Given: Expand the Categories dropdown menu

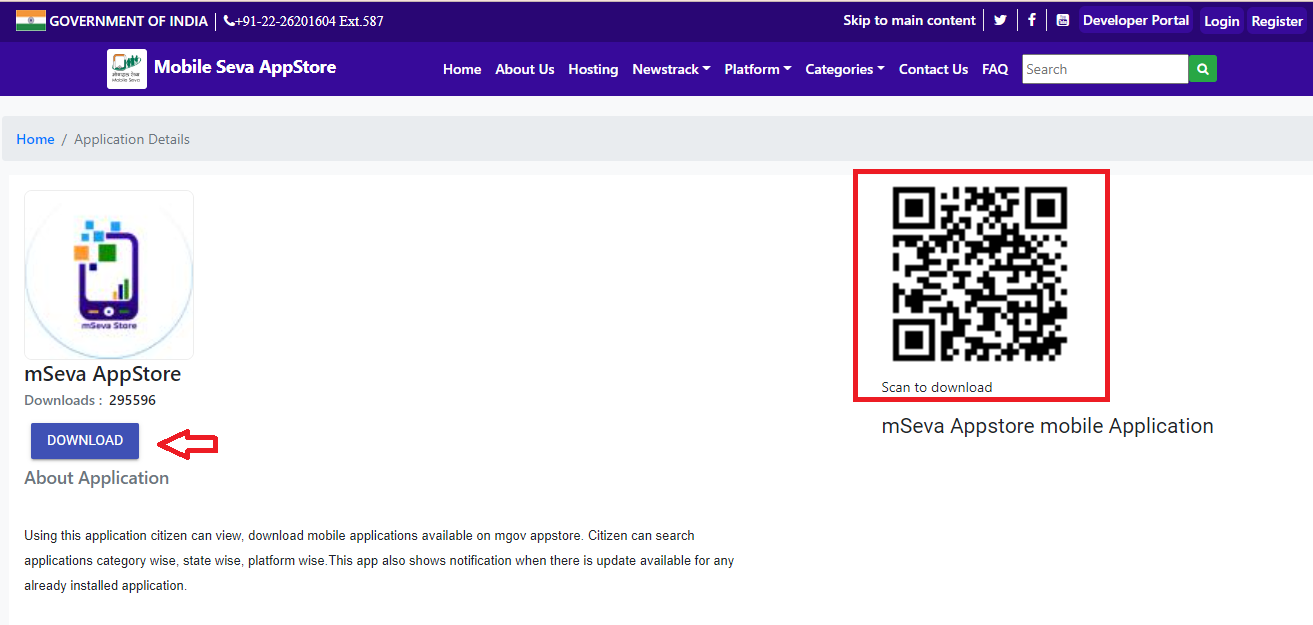Looking at the screenshot, I should point(845,69).
